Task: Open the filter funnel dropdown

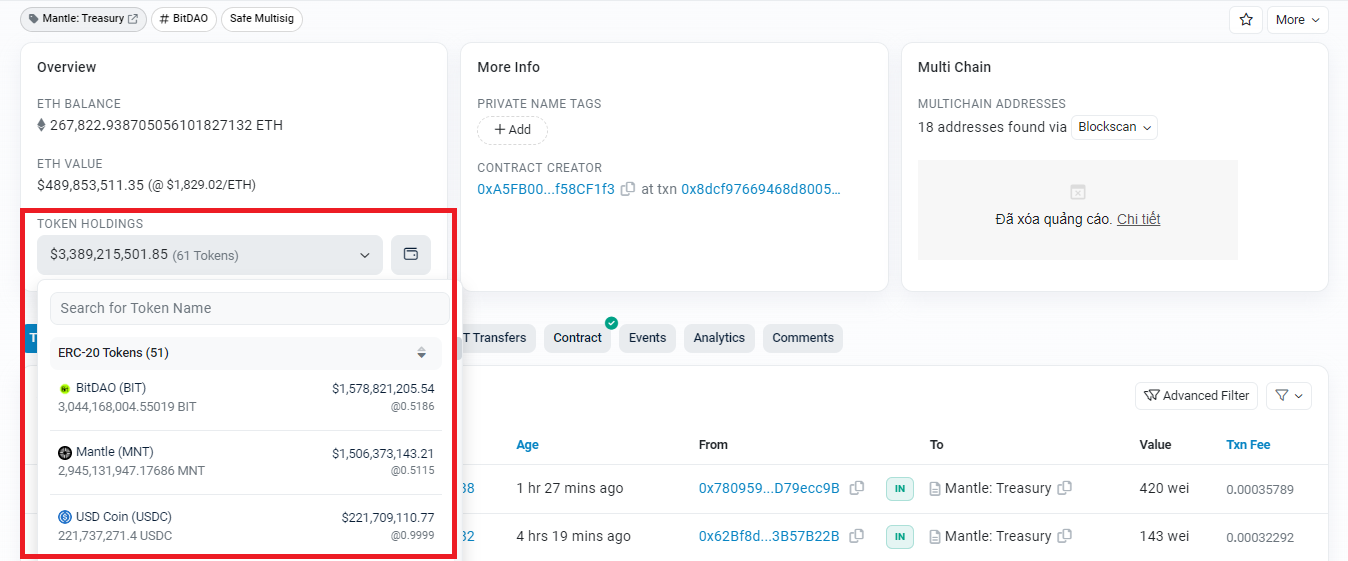Action: click(1289, 396)
